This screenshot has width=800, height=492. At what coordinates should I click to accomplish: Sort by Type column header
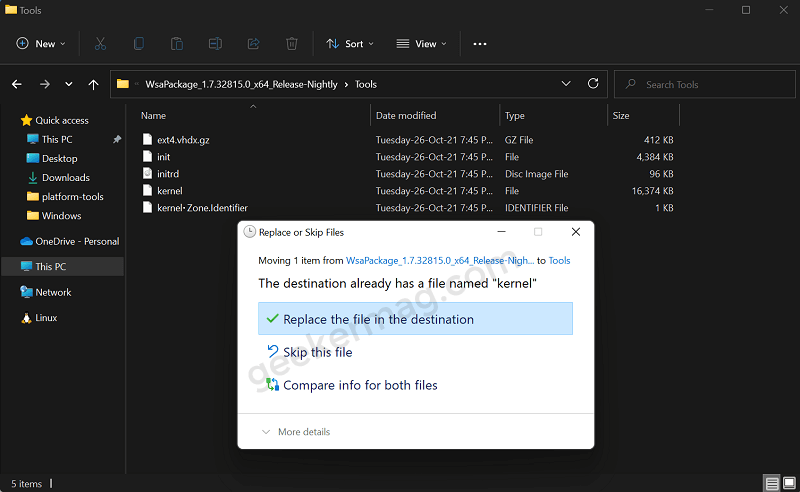tap(515, 116)
